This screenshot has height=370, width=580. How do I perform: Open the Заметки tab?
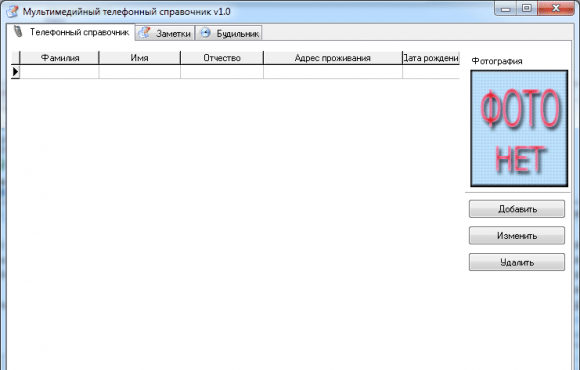click(x=165, y=33)
